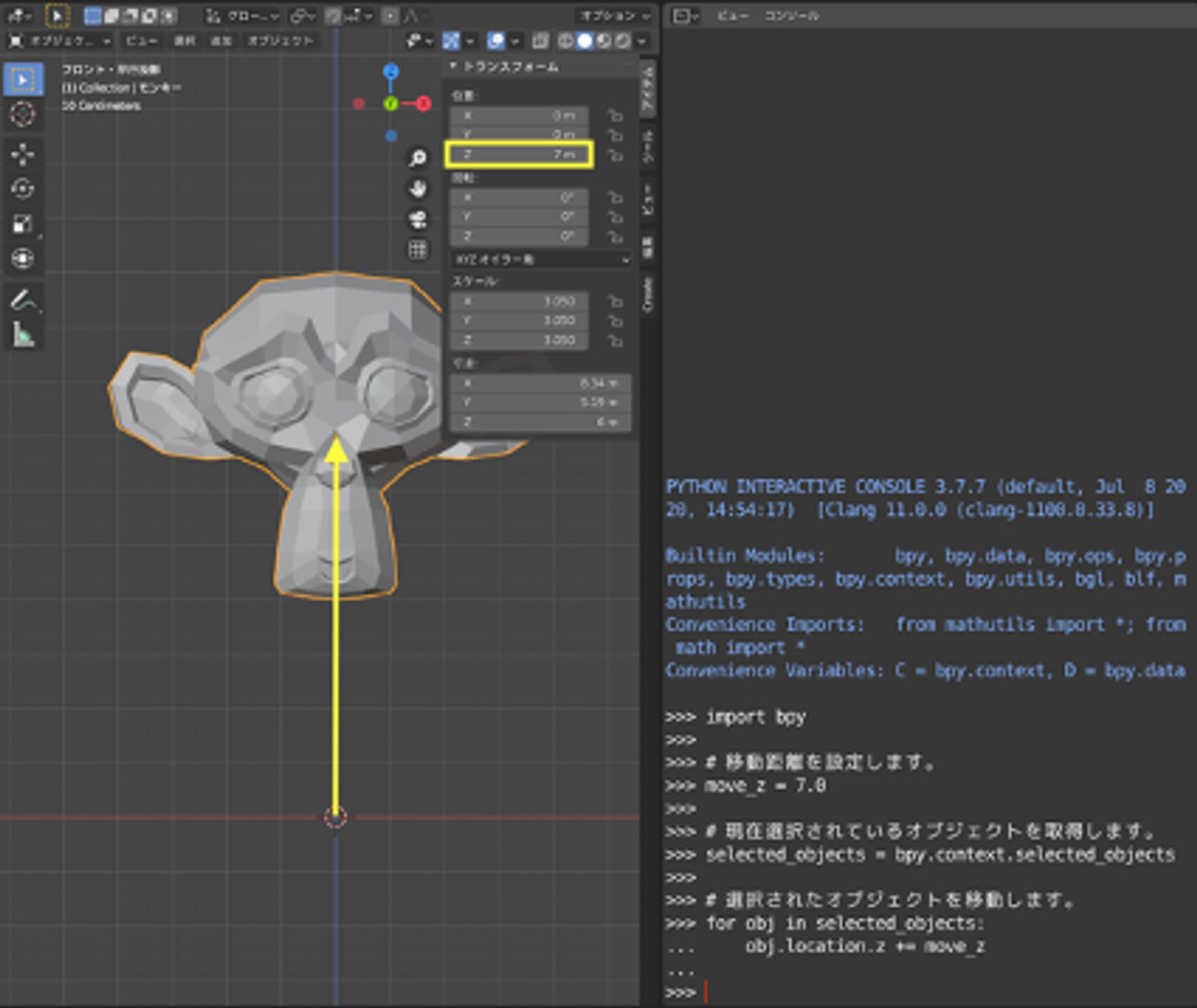
Task: Select the Move tool in the left toolbar
Action: click(23, 154)
